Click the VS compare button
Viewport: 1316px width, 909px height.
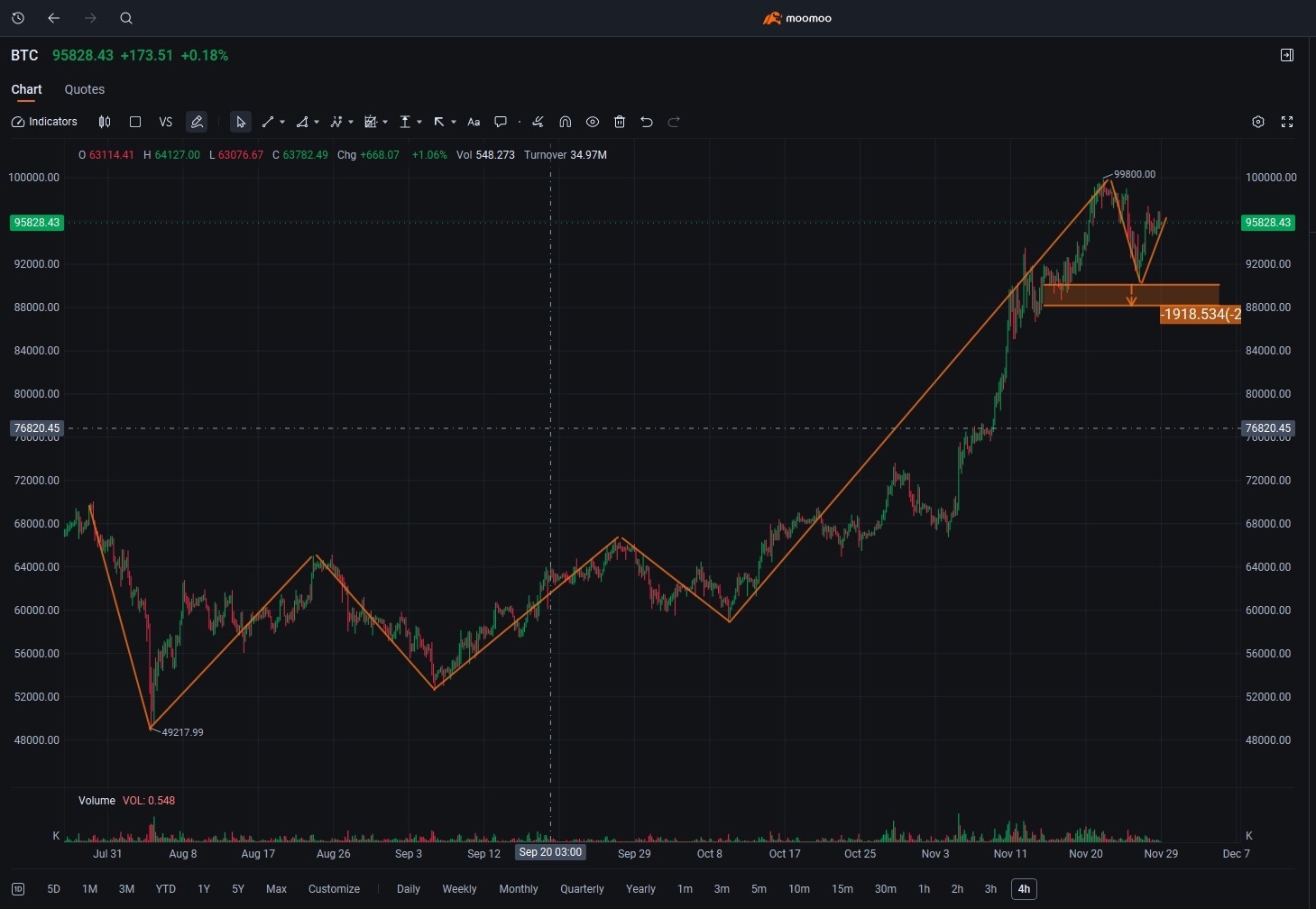click(x=165, y=122)
